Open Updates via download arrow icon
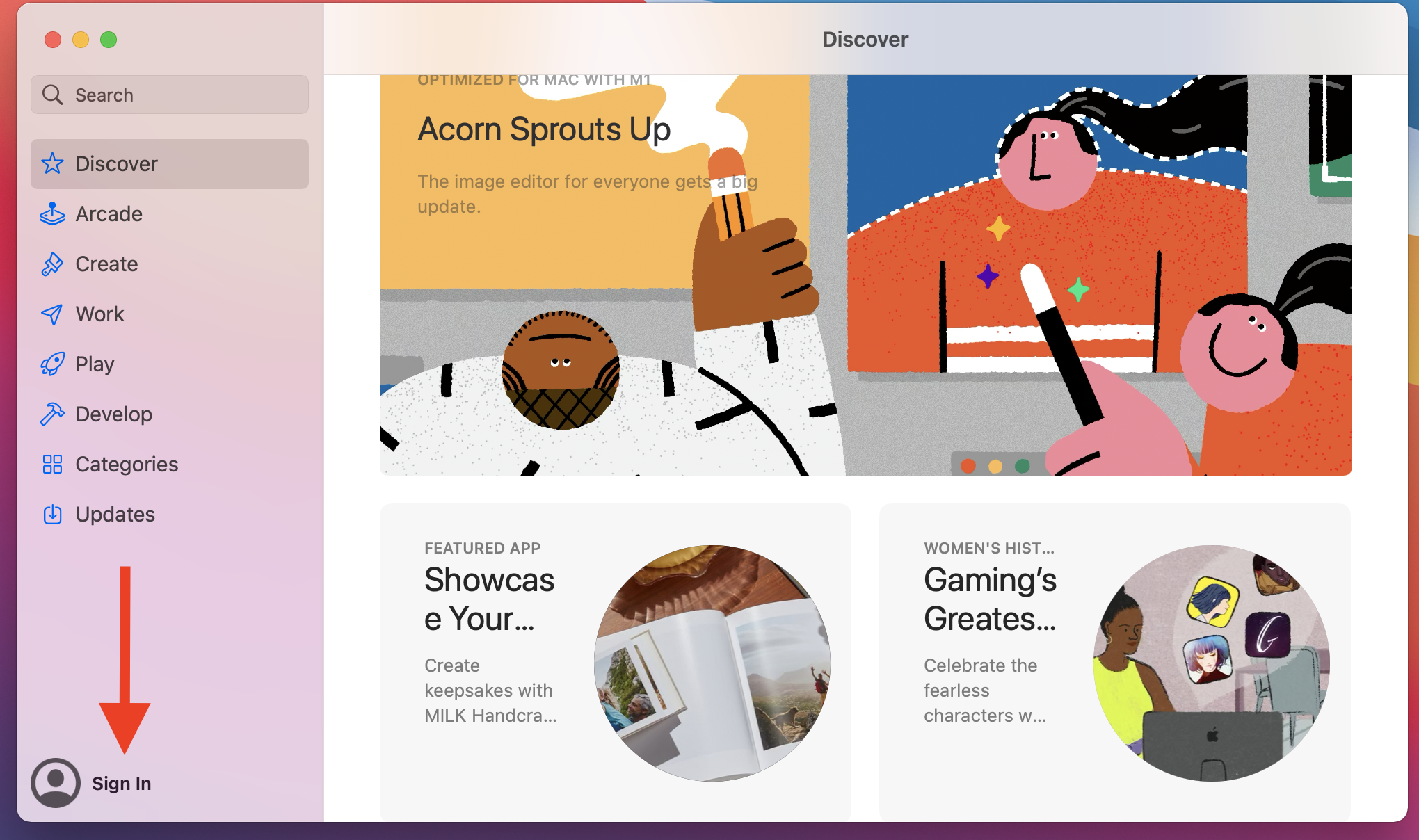Screen dimensions: 1419x840 (x=52, y=515)
